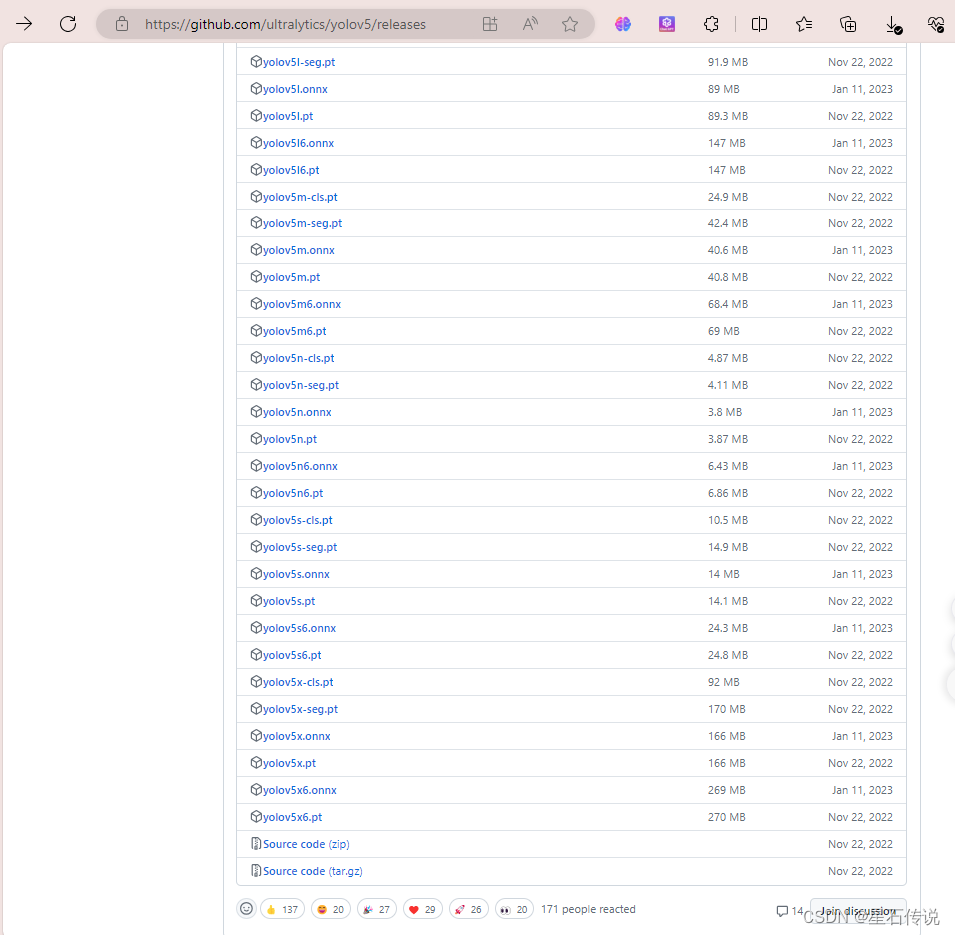Download yolov5l6.pt asset
Viewport: 955px width, 935px height.
tap(291, 170)
